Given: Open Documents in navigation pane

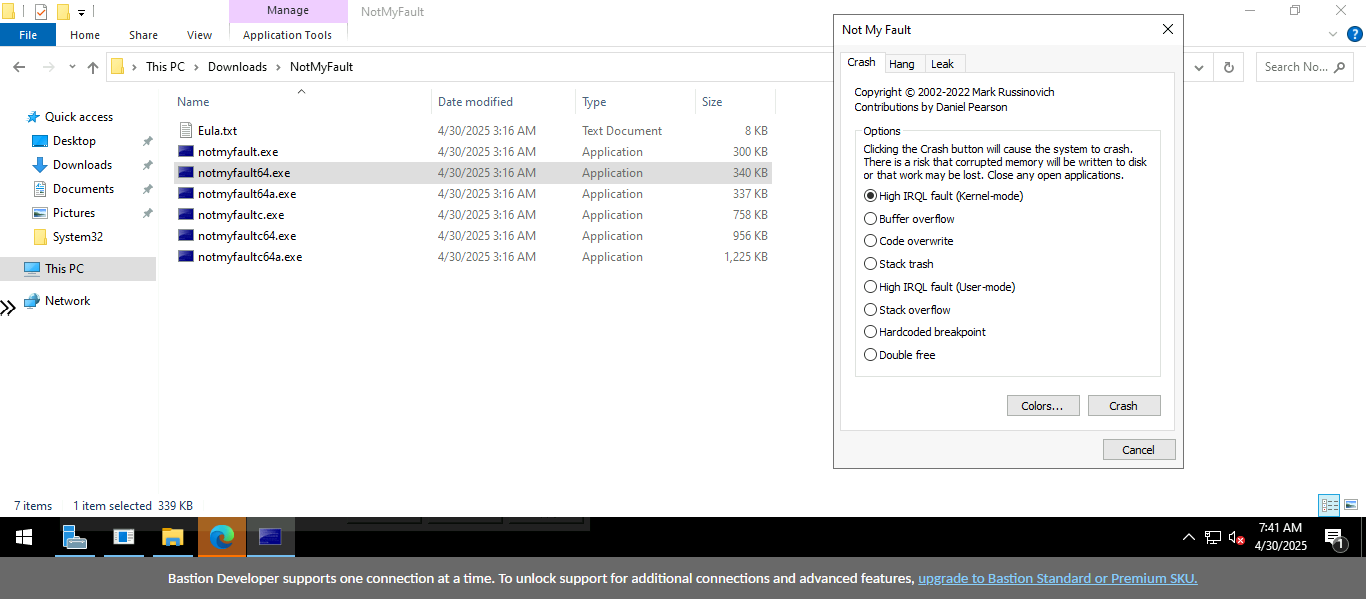Looking at the screenshot, I should (83, 189).
